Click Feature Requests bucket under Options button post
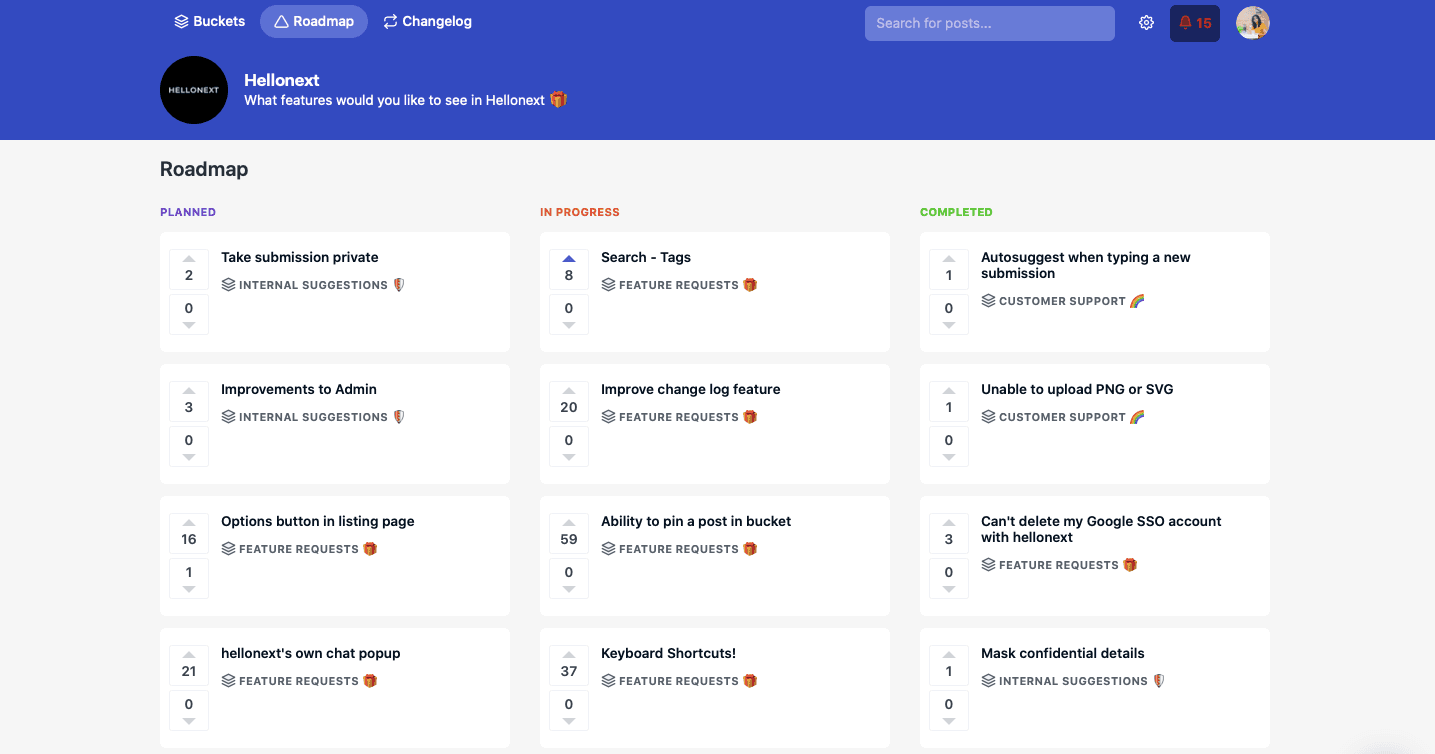 point(299,549)
